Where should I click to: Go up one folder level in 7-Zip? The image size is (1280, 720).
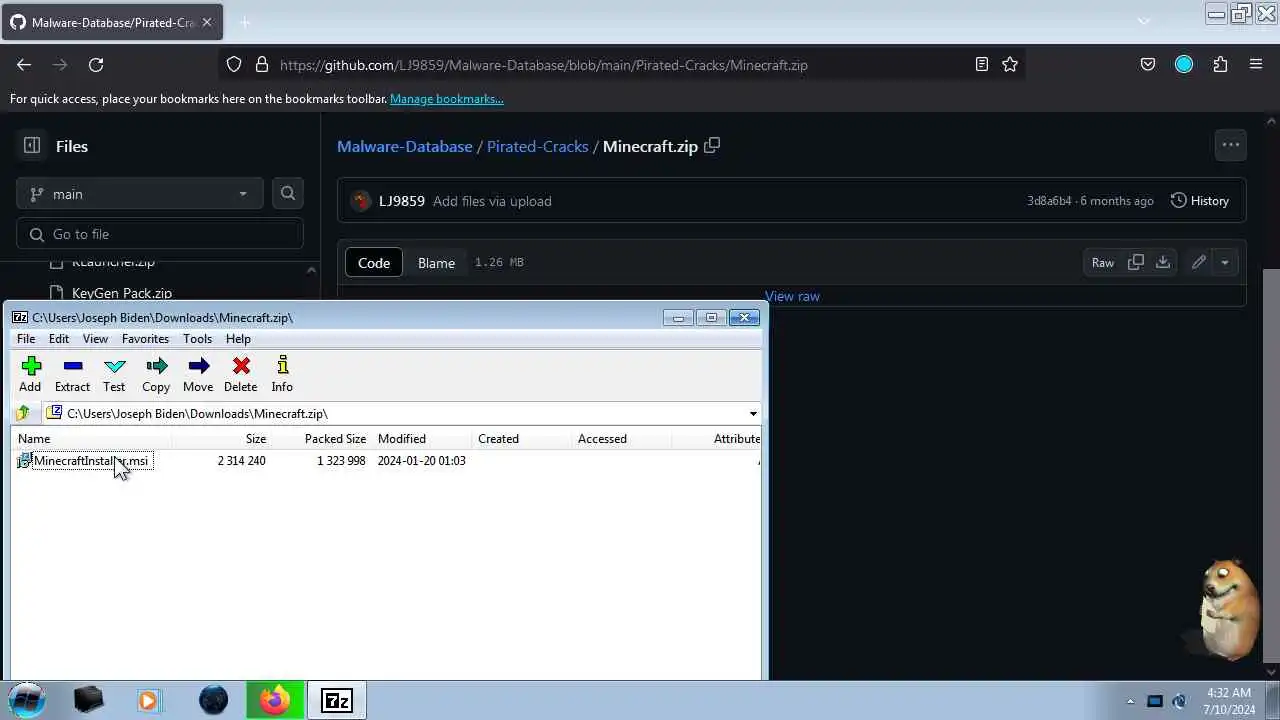pyautogui.click(x=23, y=413)
